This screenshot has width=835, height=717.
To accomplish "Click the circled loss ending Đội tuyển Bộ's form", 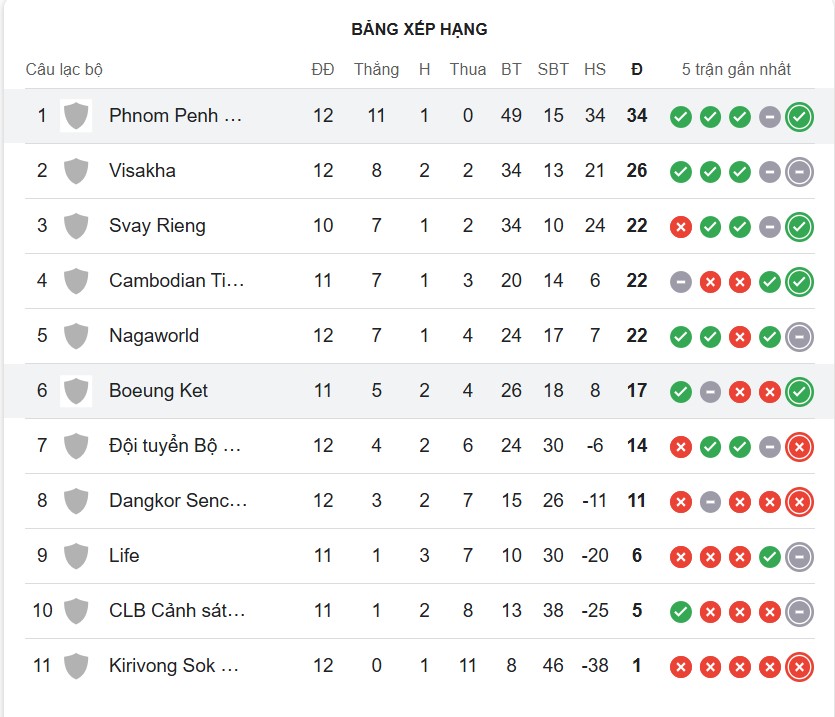I will [799, 446].
